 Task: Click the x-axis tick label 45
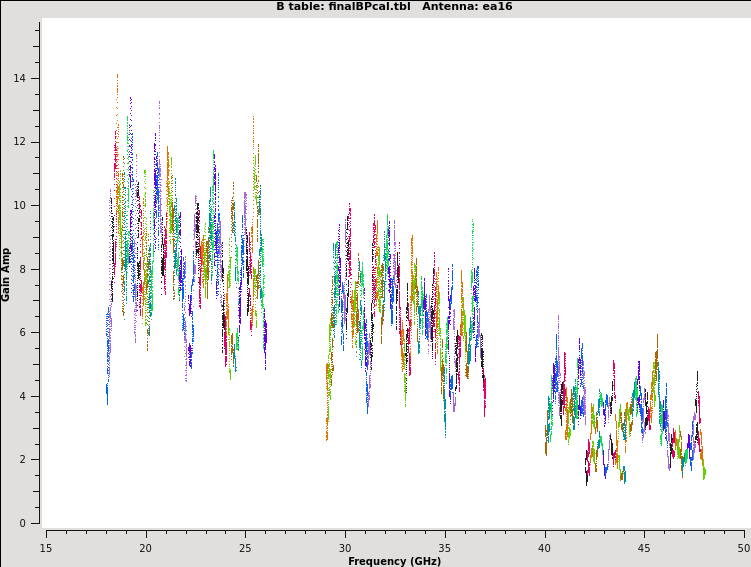[645, 547]
